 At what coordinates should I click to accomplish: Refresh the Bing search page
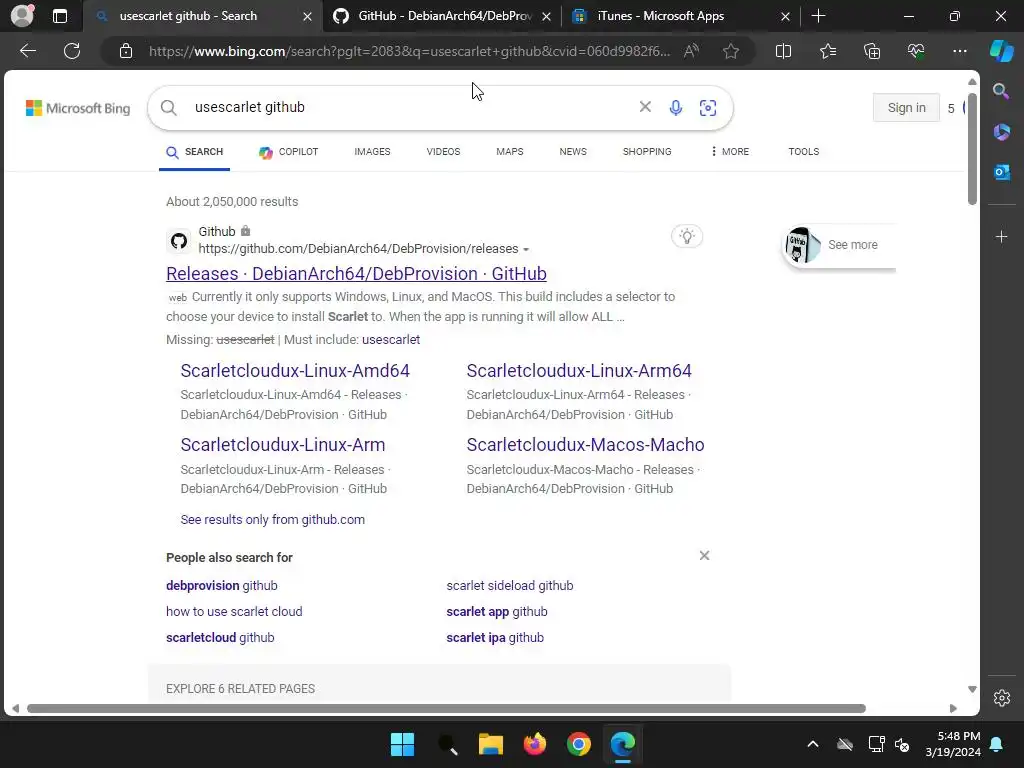pos(72,51)
